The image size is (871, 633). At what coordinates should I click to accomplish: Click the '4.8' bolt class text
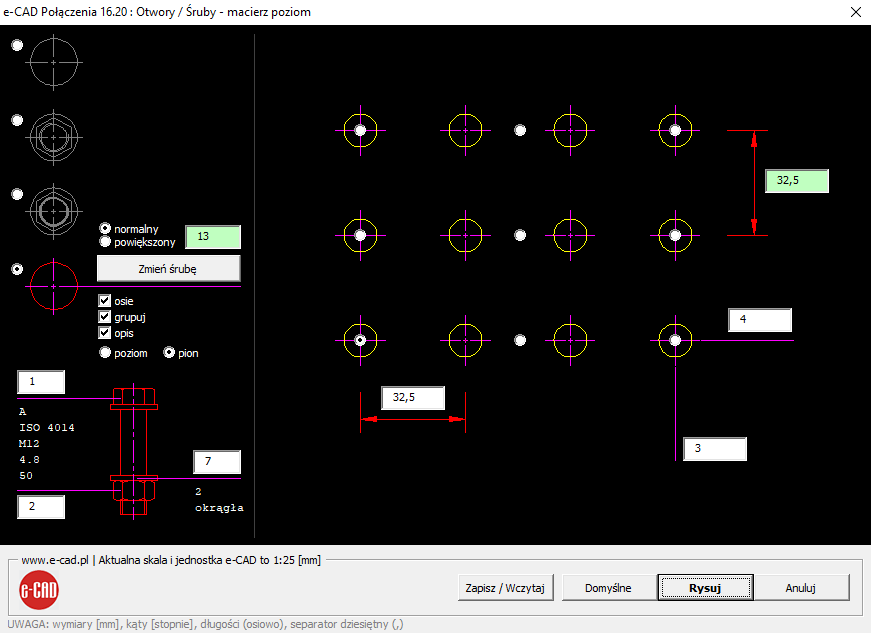29,460
